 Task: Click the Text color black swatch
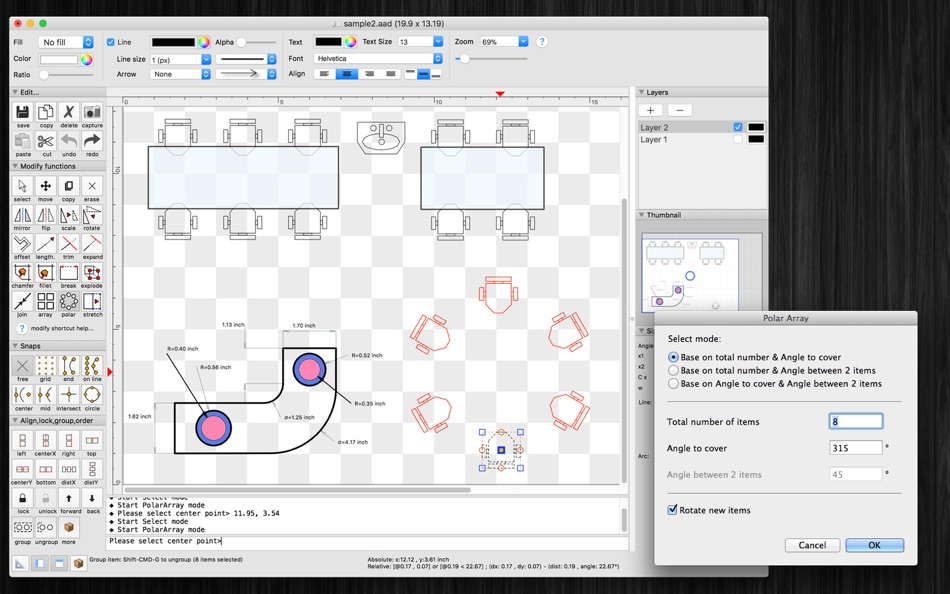(328, 42)
